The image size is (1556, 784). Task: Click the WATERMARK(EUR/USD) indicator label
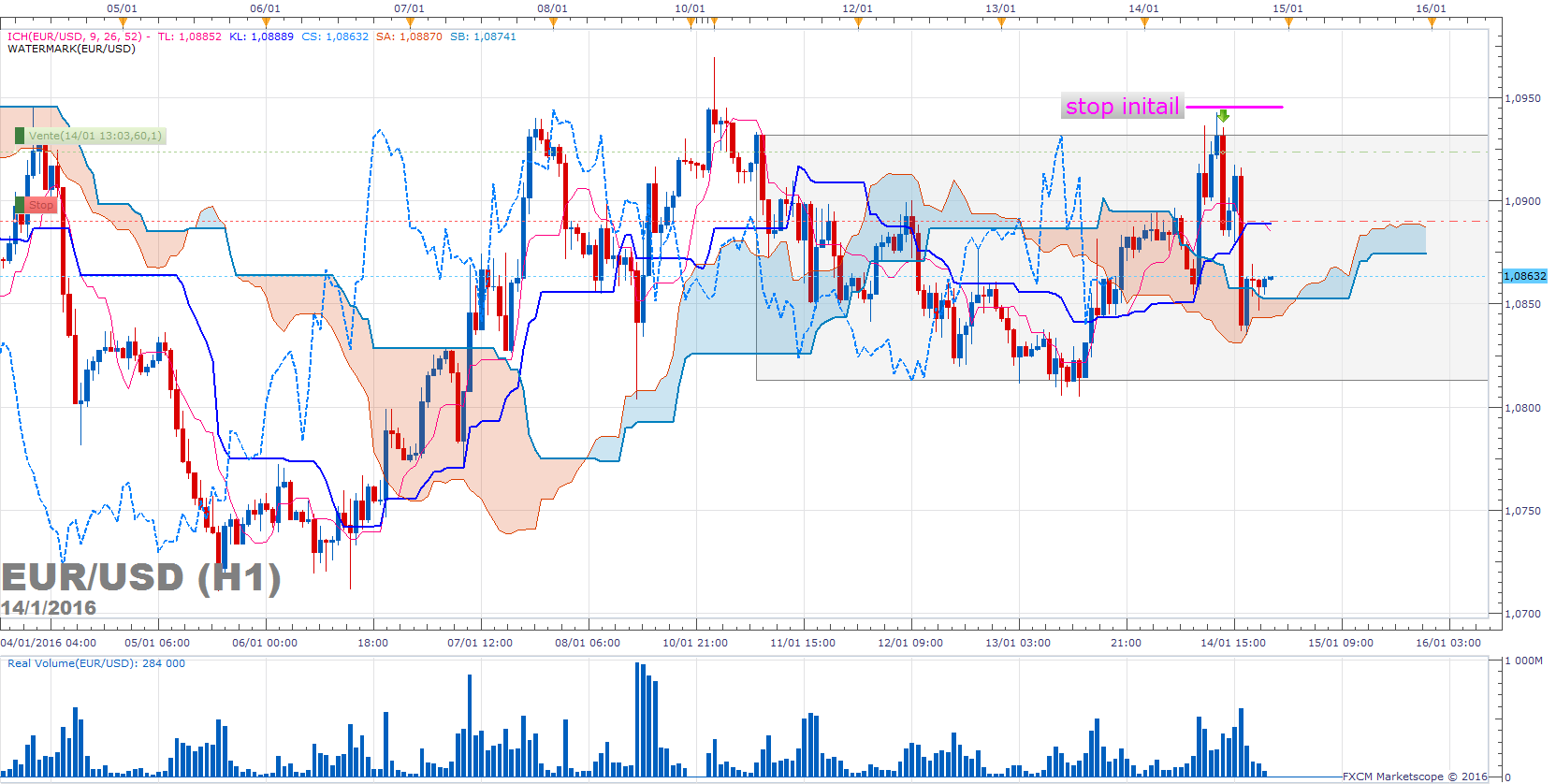(71, 49)
